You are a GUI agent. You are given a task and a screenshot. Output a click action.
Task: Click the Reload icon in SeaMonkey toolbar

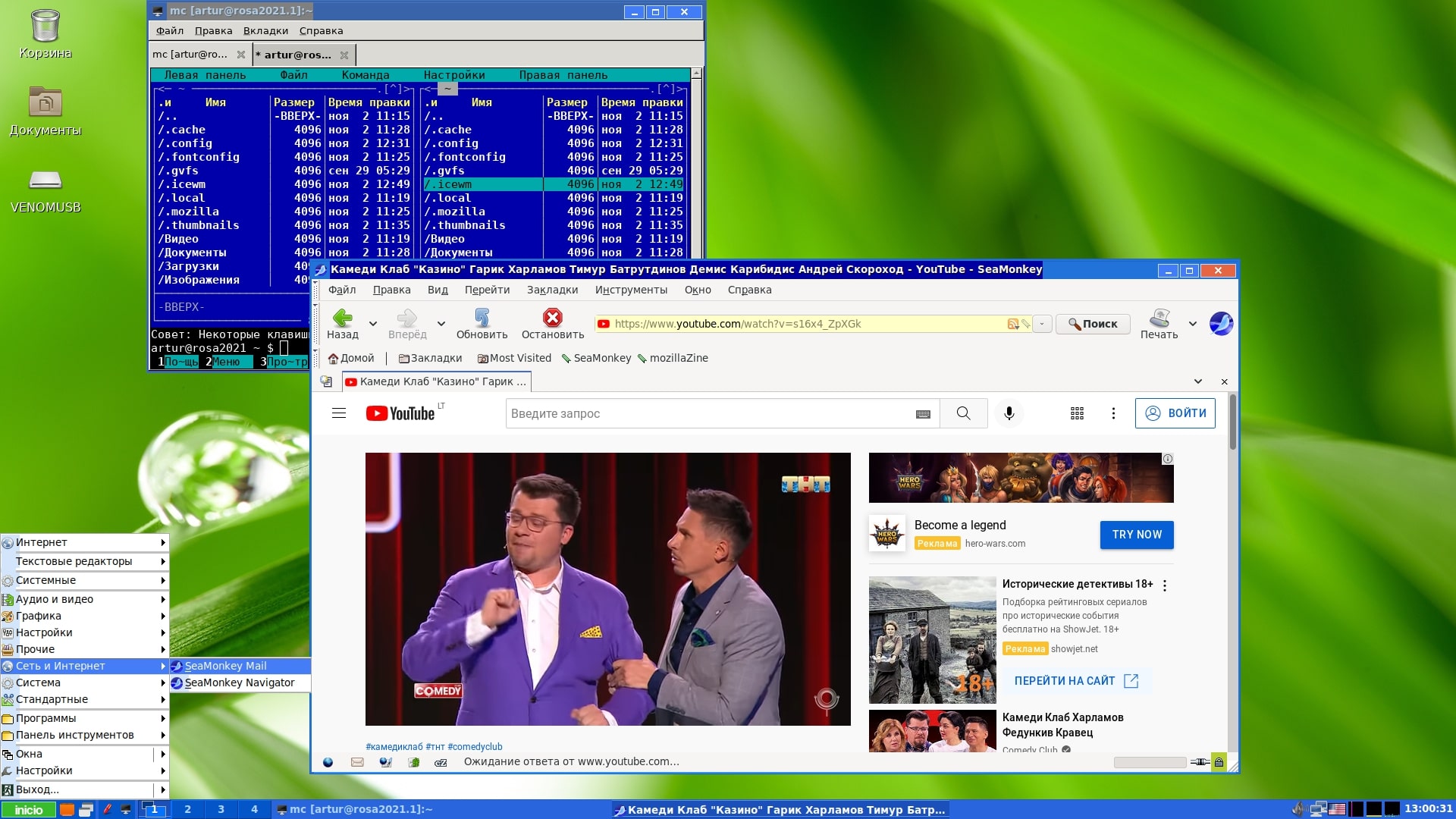pyautogui.click(x=482, y=318)
